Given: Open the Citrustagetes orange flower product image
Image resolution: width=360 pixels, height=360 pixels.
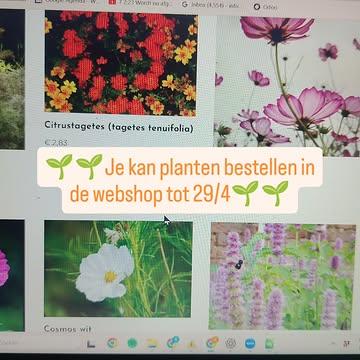Looking at the screenshot, I should [x=121, y=63].
